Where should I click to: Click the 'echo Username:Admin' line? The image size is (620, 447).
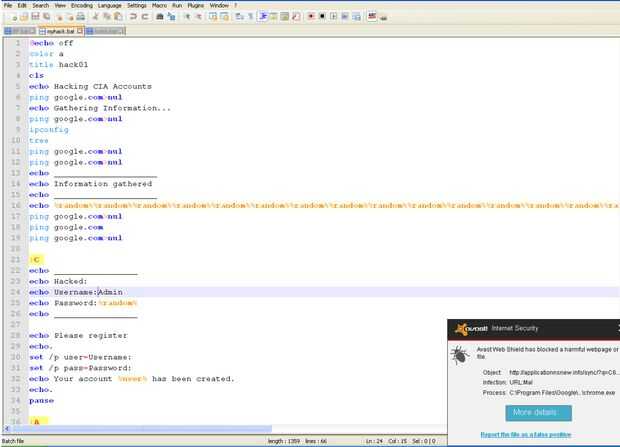pyautogui.click(x=76, y=292)
